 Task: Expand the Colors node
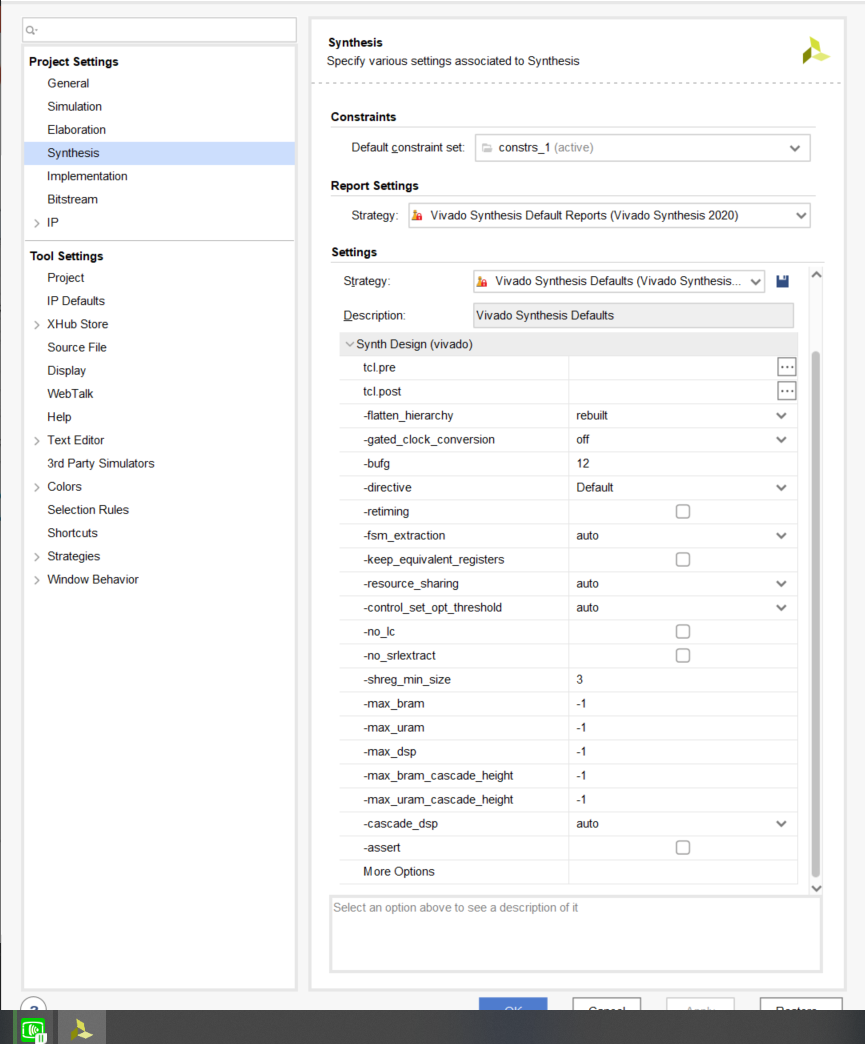click(37, 487)
